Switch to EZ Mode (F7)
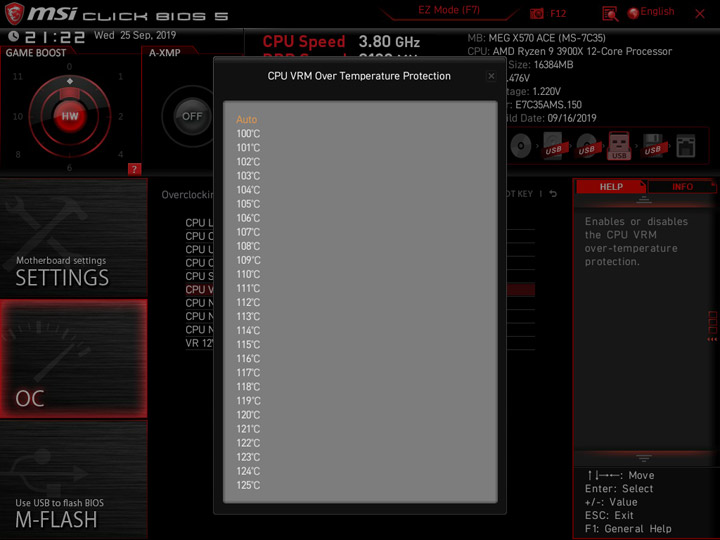Image resolution: width=720 pixels, height=540 pixels. (449, 10)
